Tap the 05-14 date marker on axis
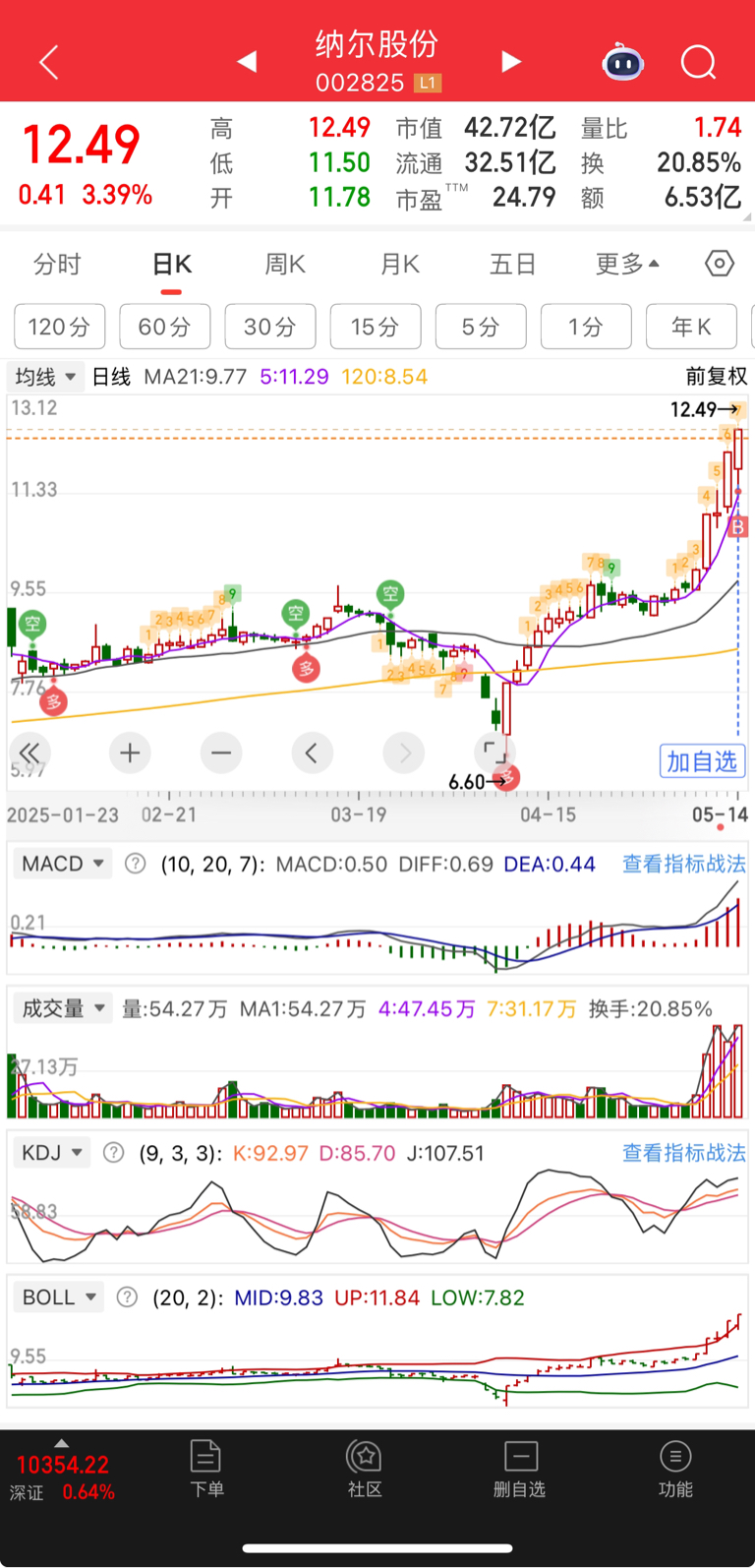This screenshot has height=1568, width=755. tap(720, 814)
